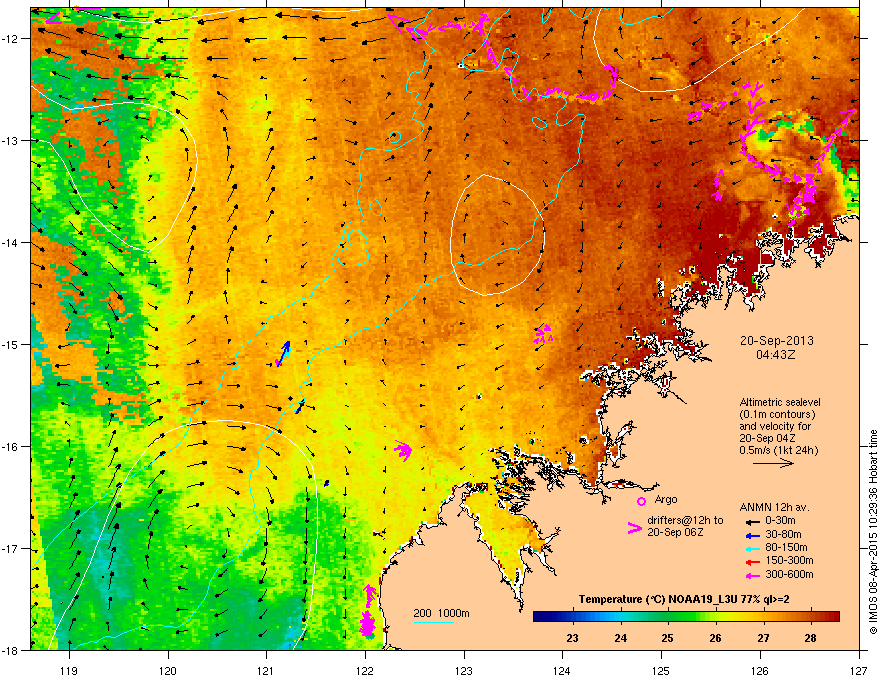Image resolution: width=880 pixels, height=680 pixels.
Task: Click longitude axis label '123'
Action: [464, 670]
